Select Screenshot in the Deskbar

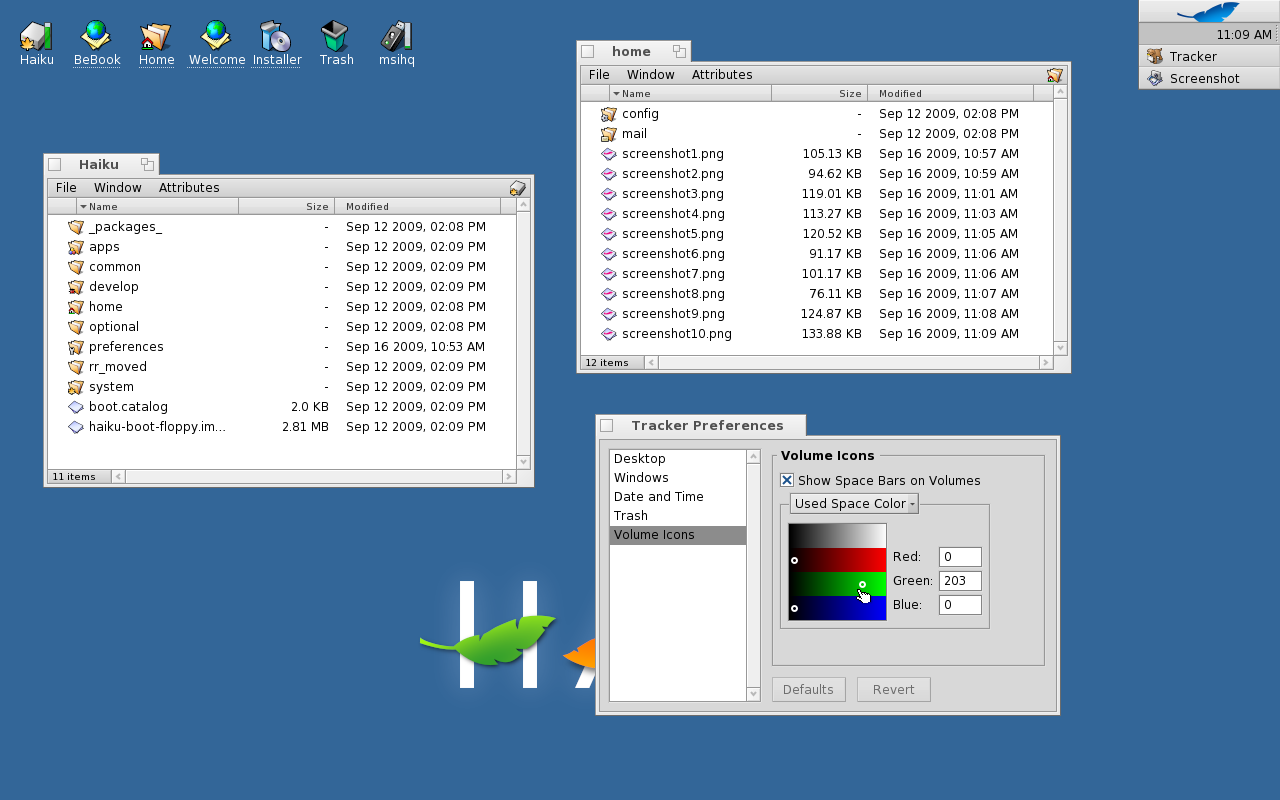[1209, 79]
